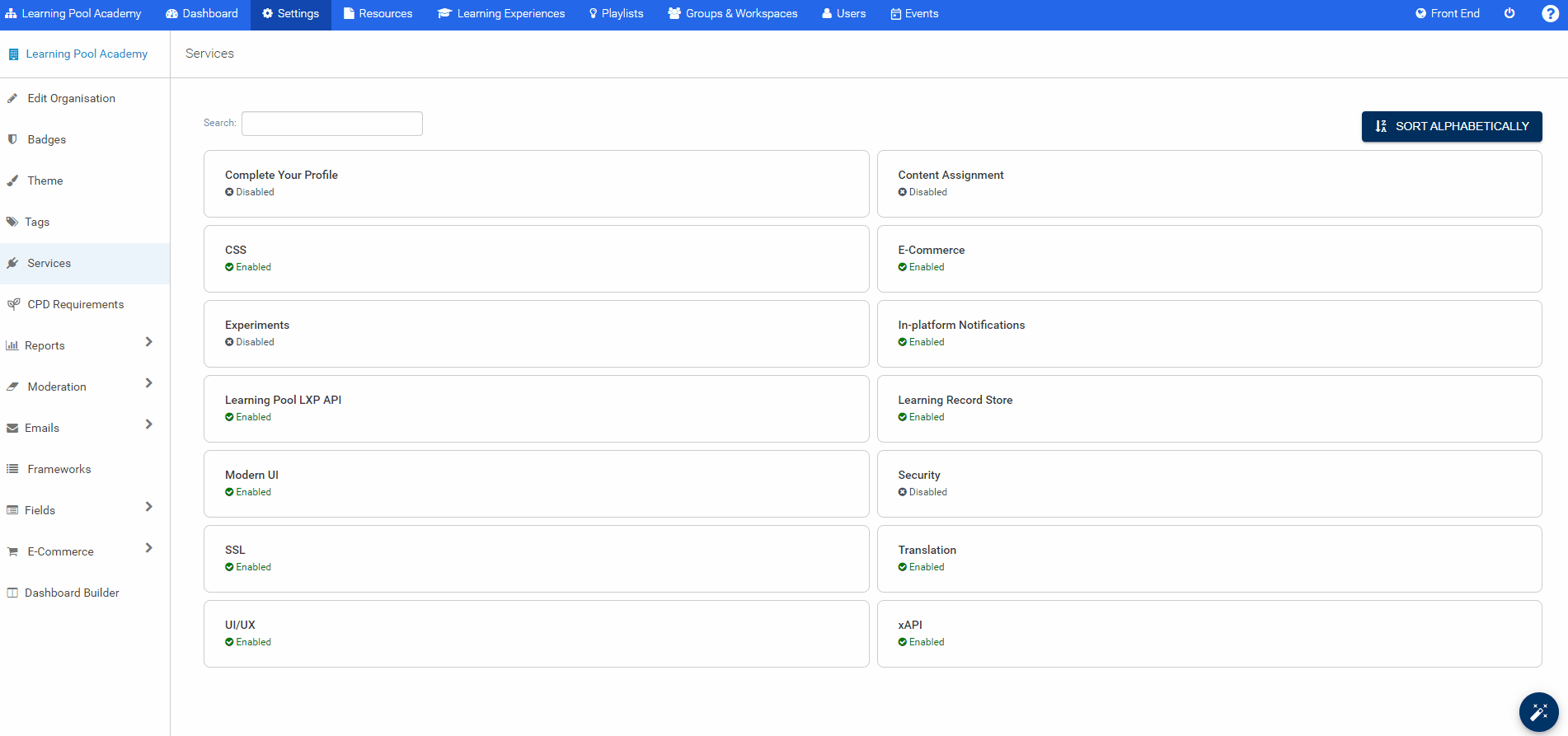
Task: Open the Modern UI service card
Action: [536, 484]
